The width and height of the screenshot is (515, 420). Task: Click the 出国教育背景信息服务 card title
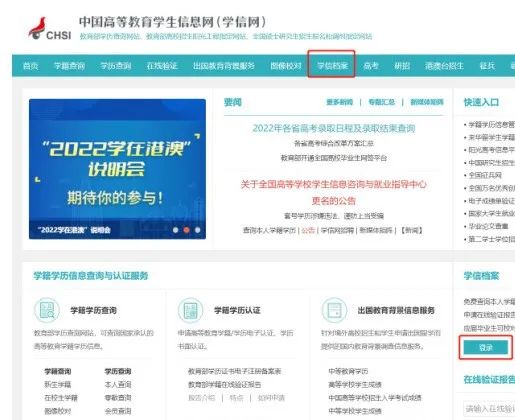pyautogui.click(x=396, y=310)
